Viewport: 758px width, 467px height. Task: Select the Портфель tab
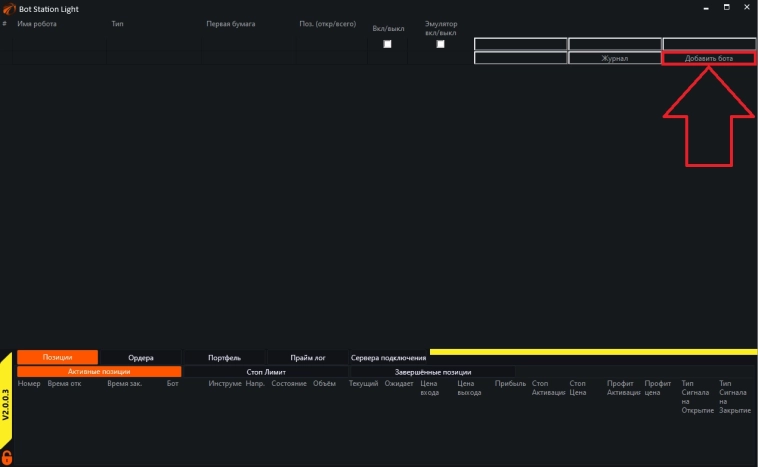[x=224, y=357]
